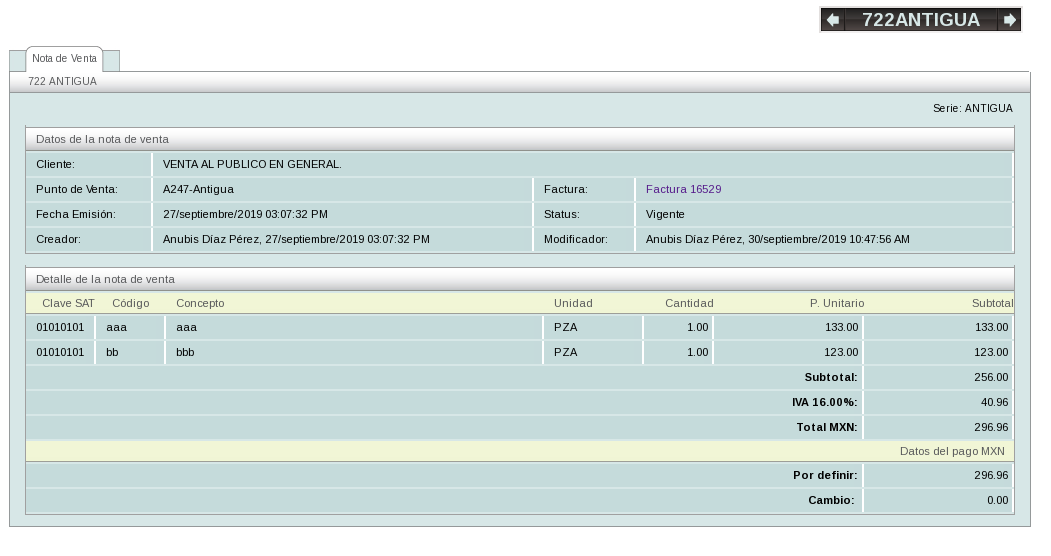Click the Clave SAT column header
The image size is (1051, 556).
[x=68, y=303]
